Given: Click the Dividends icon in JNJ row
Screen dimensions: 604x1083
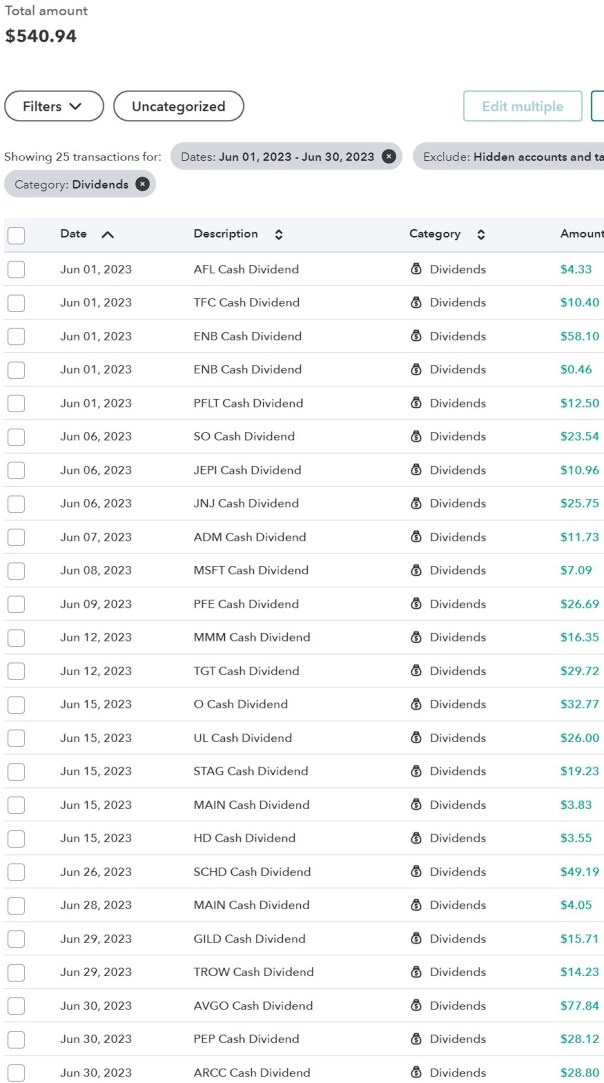Looking at the screenshot, I should point(416,503).
